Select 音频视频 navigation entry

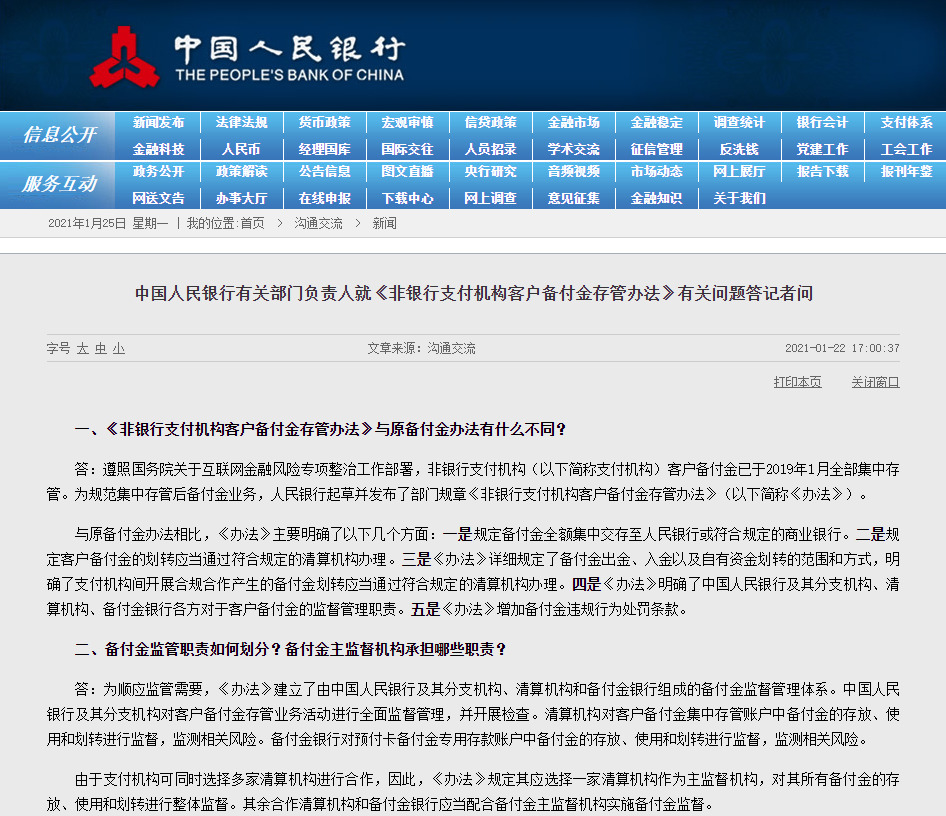click(x=574, y=171)
